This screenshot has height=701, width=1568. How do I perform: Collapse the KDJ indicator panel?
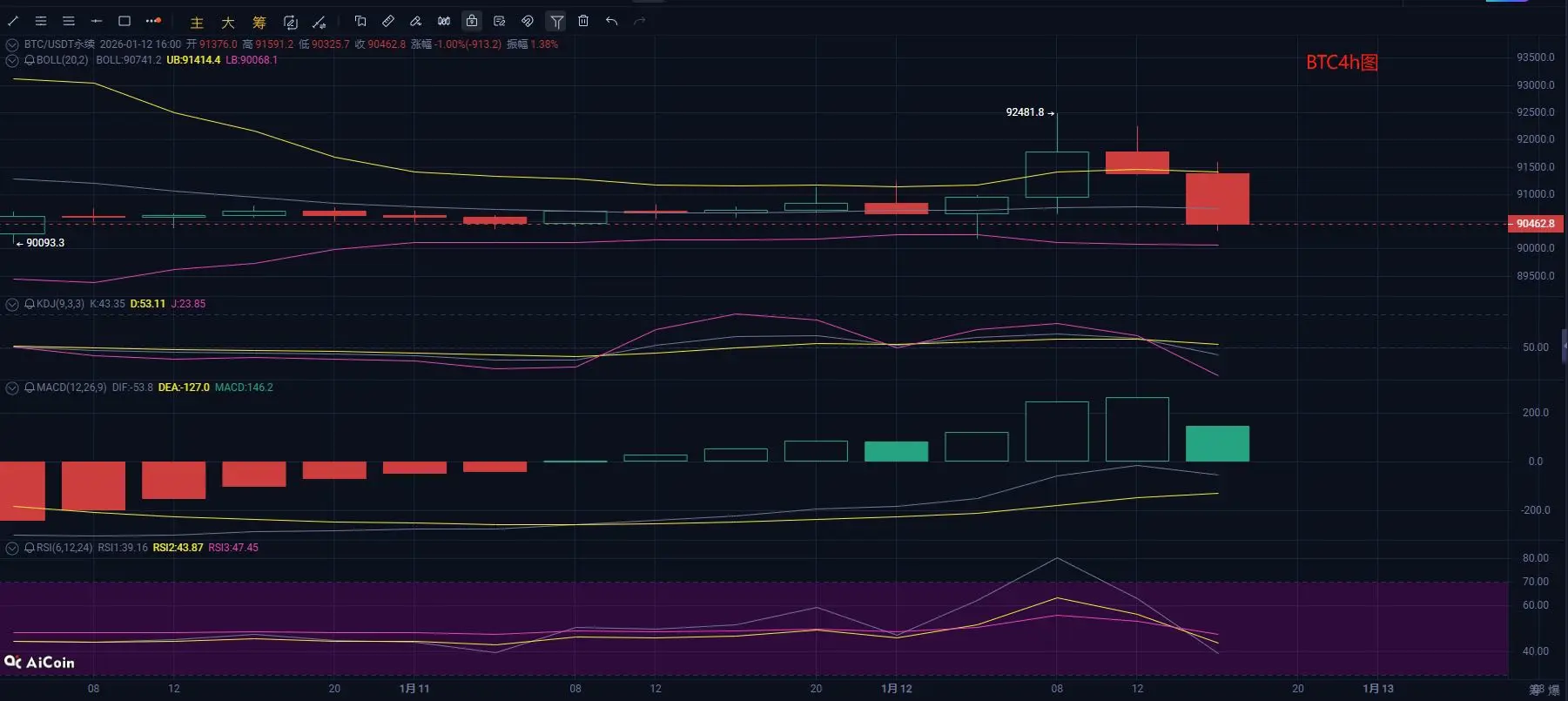coord(12,305)
